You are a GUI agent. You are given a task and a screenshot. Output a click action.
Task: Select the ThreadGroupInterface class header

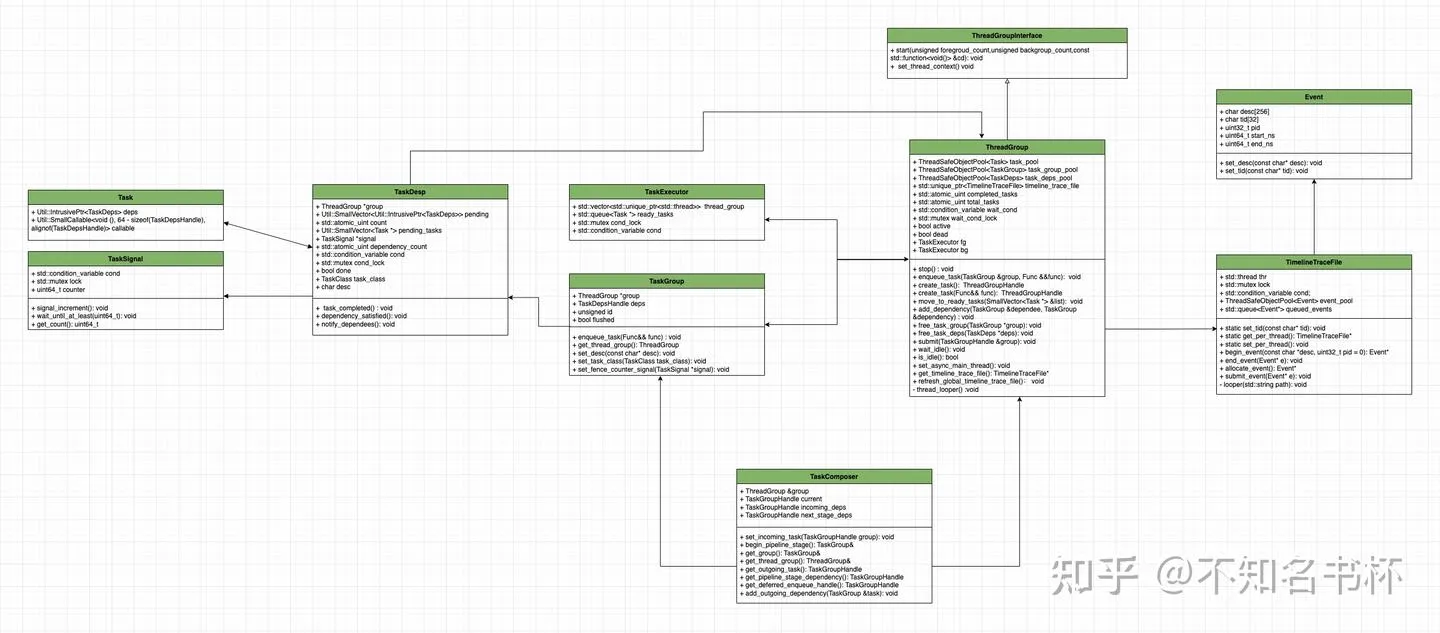tap(1007, 35)
